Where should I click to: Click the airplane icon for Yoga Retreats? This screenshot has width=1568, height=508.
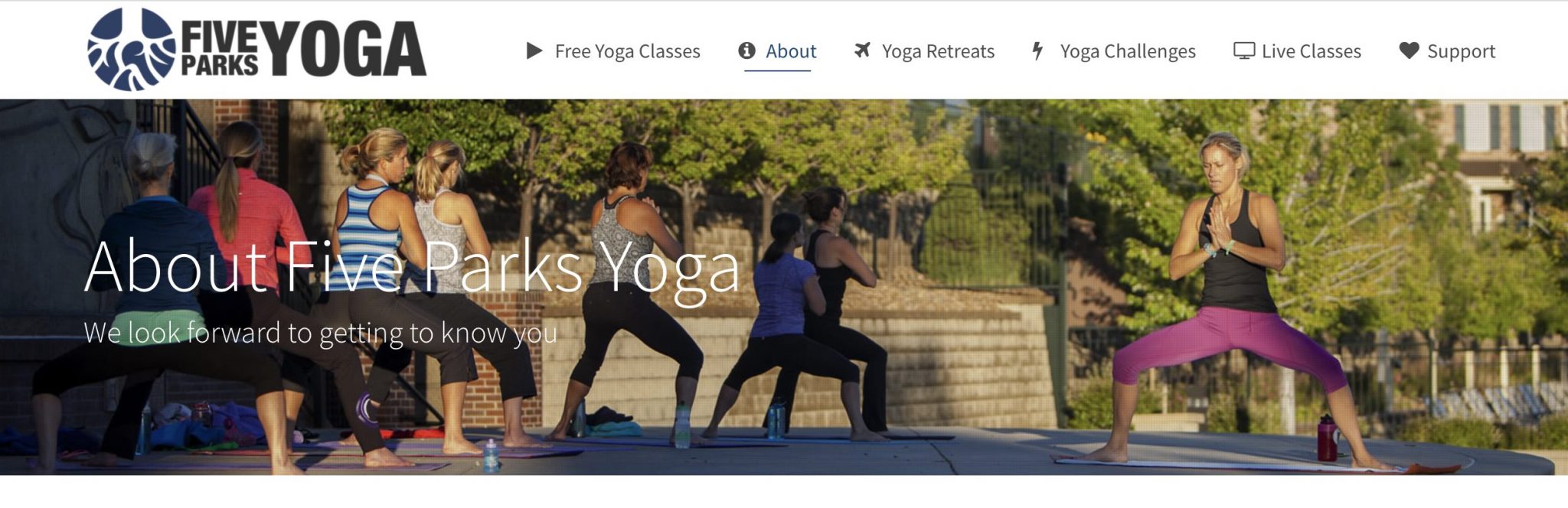[862, 50]
